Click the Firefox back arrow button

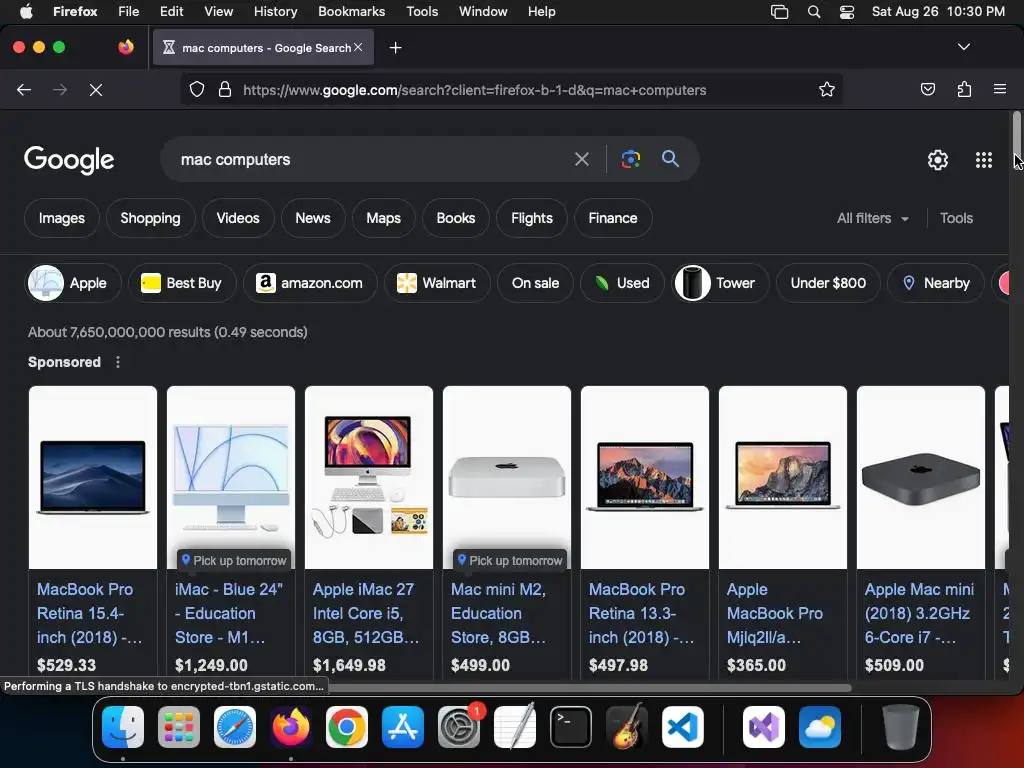(x=24, y=89)
